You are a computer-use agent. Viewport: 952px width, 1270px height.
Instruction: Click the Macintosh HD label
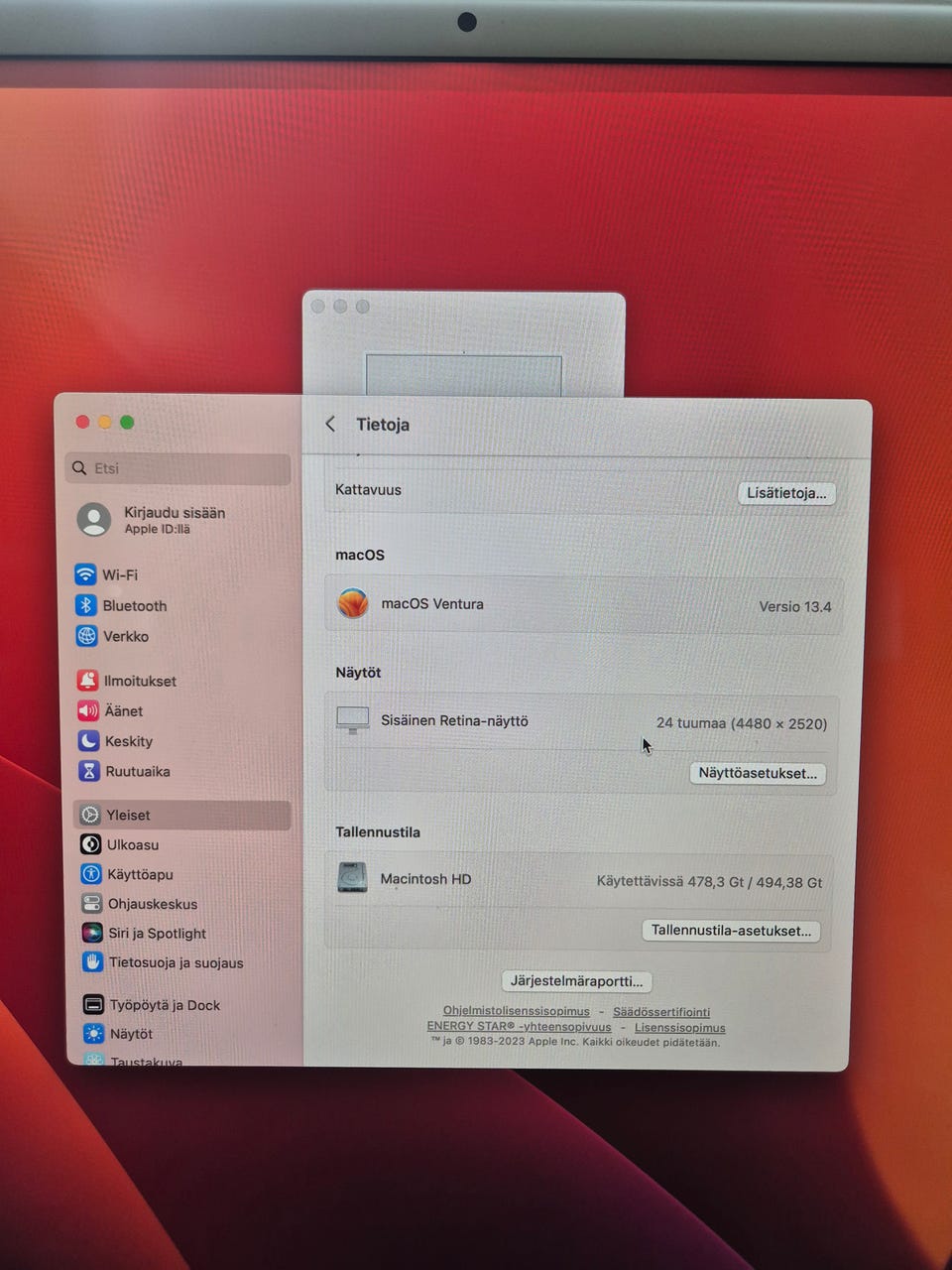[x=425, y=879]
